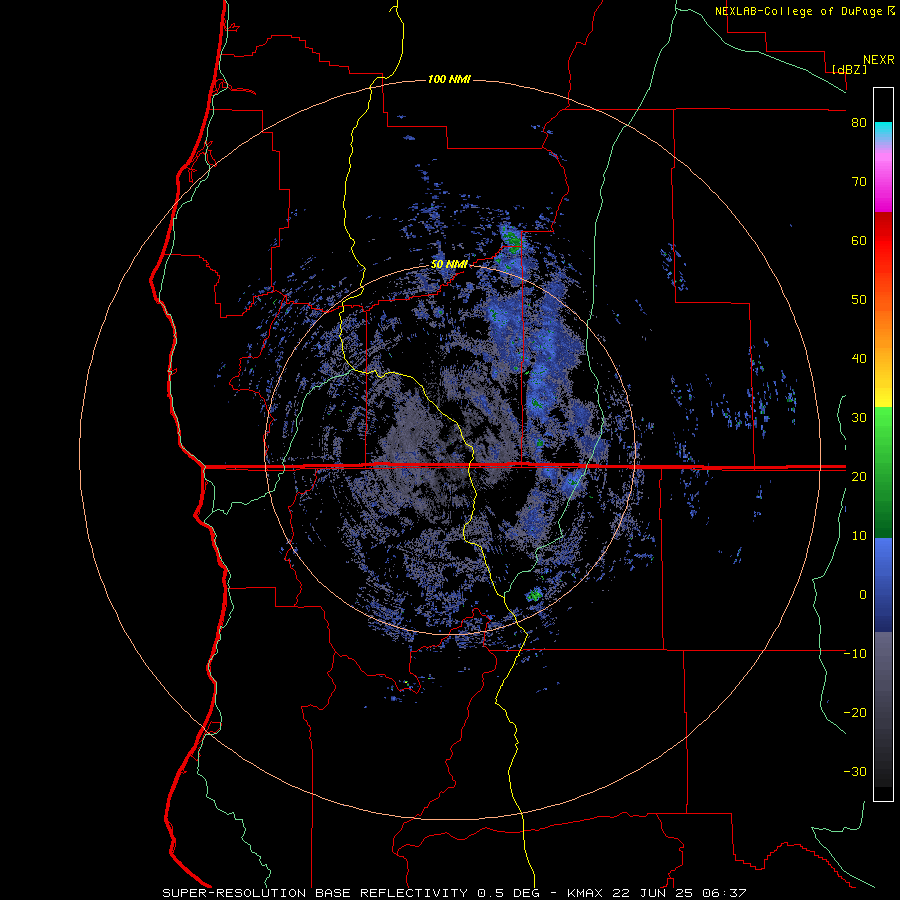Click the [dBZ] unit label
900x900 pixels.
point(849,69)
